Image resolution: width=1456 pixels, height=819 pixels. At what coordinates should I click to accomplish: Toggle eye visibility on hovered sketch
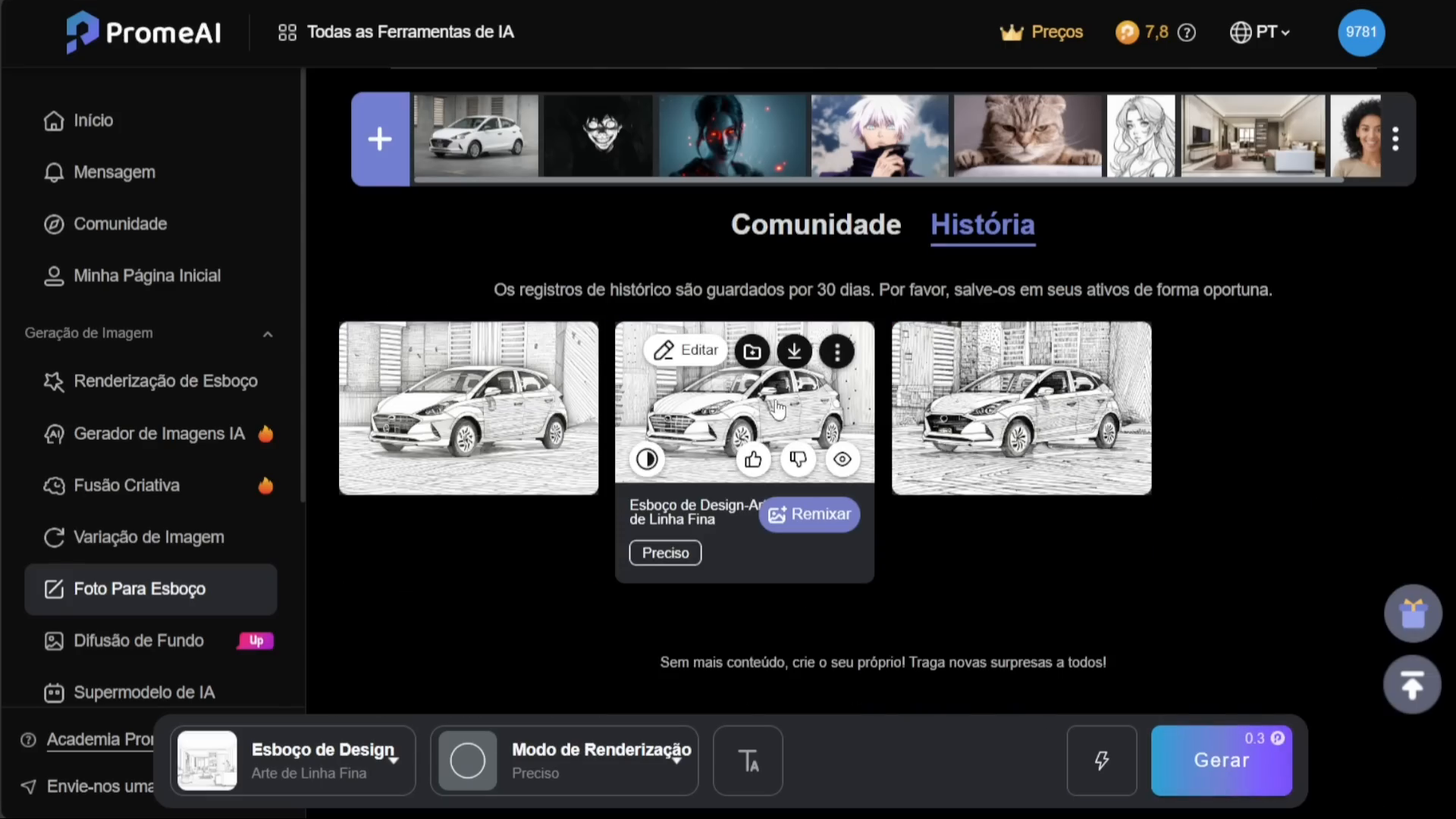coord(843,460)
